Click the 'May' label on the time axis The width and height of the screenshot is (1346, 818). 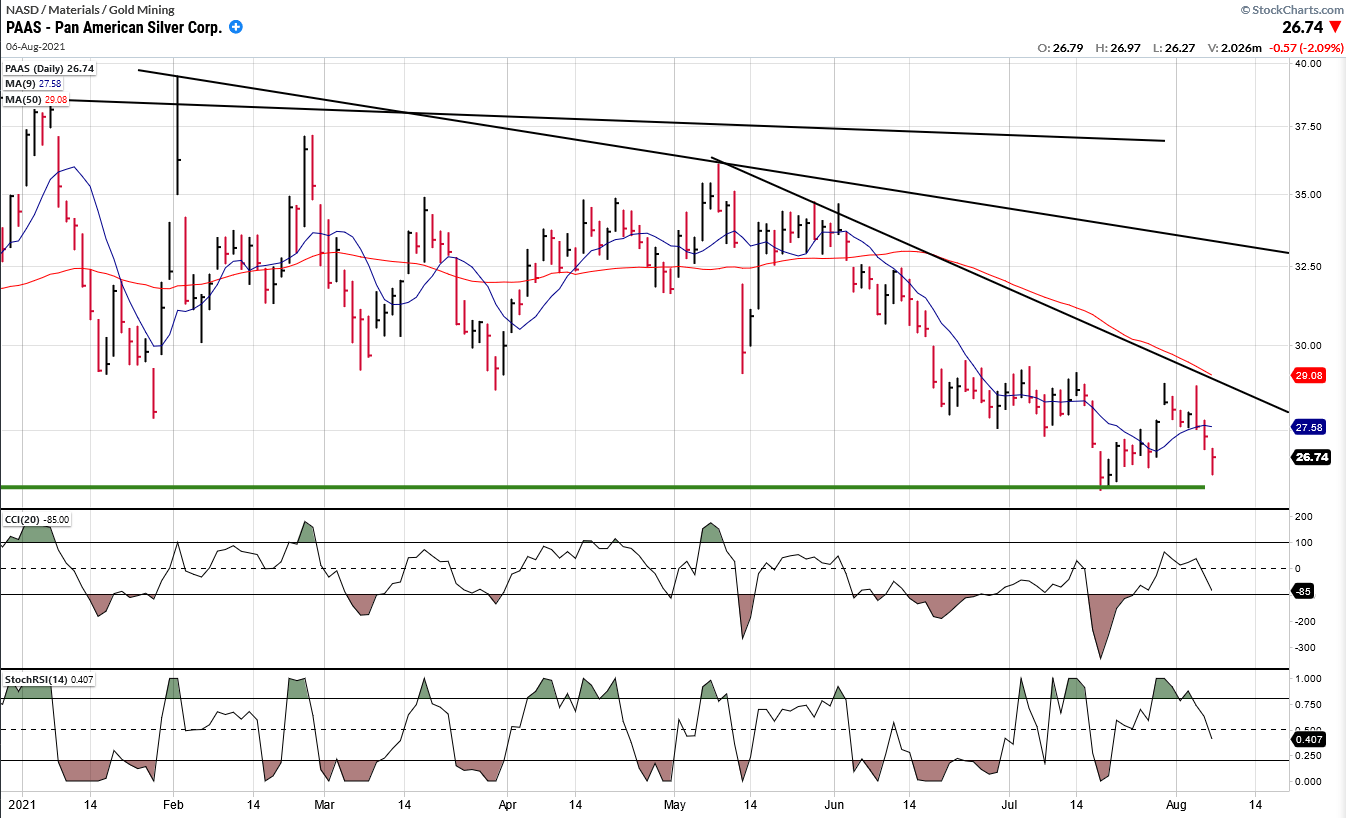coord(674,804)
